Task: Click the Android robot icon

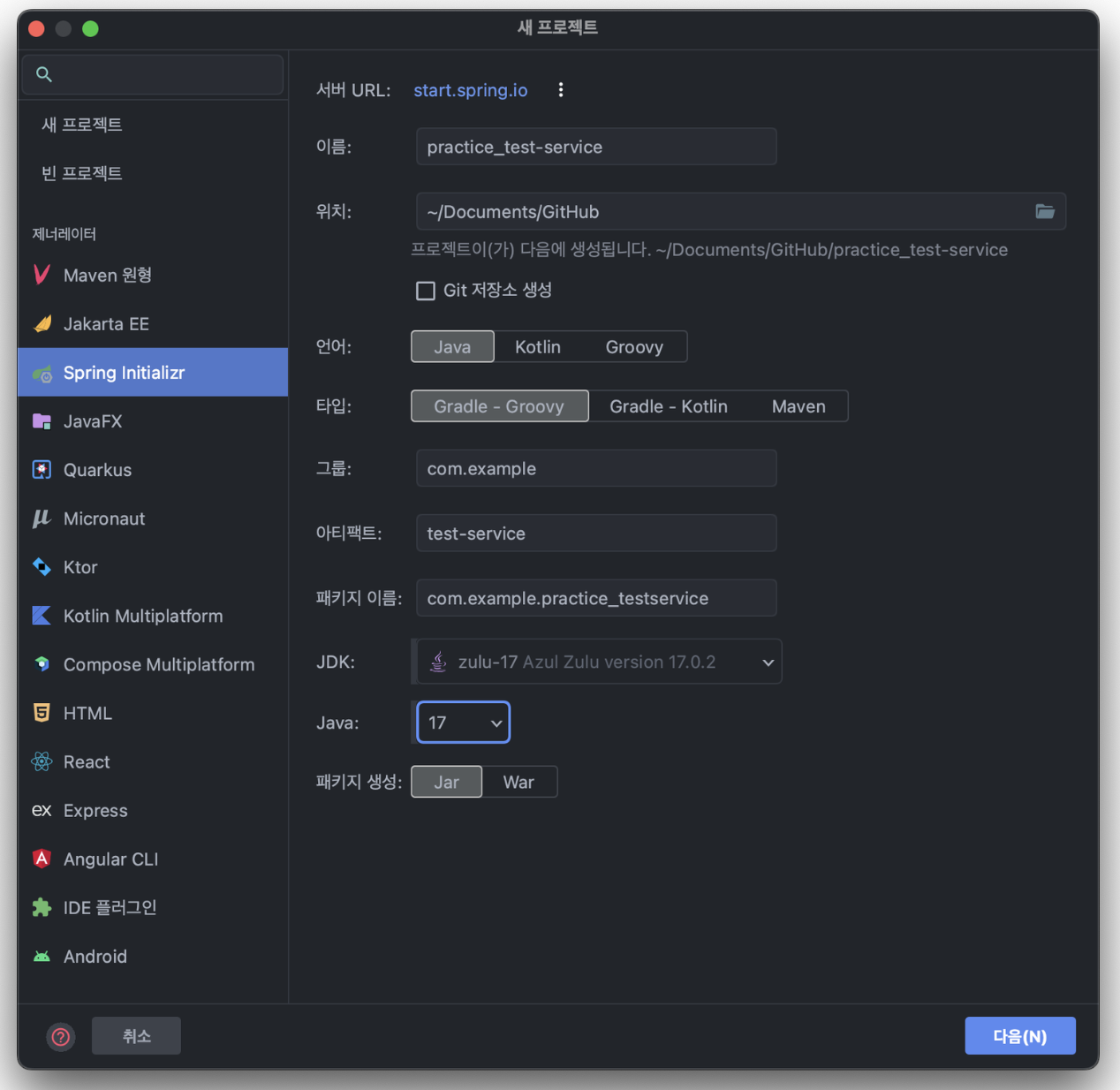Action: coord(42,956)
